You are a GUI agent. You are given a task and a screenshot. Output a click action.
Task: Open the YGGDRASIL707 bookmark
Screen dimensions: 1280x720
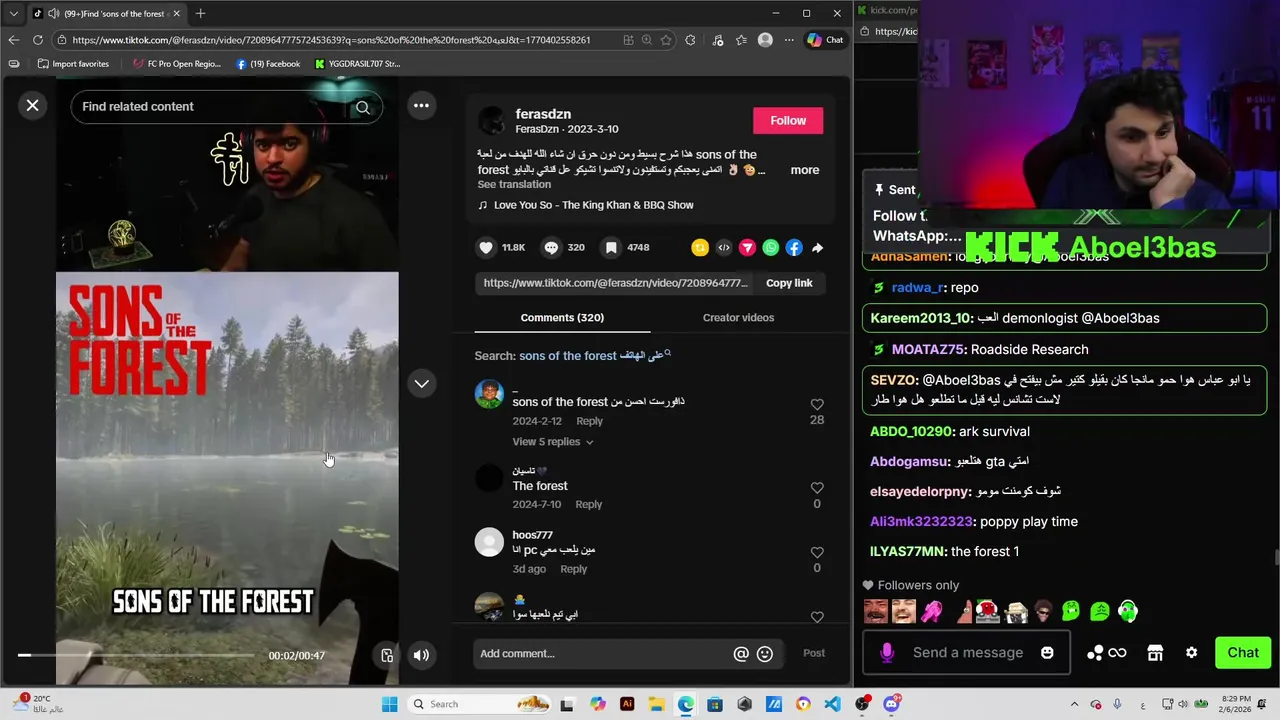tap(357, 64)
